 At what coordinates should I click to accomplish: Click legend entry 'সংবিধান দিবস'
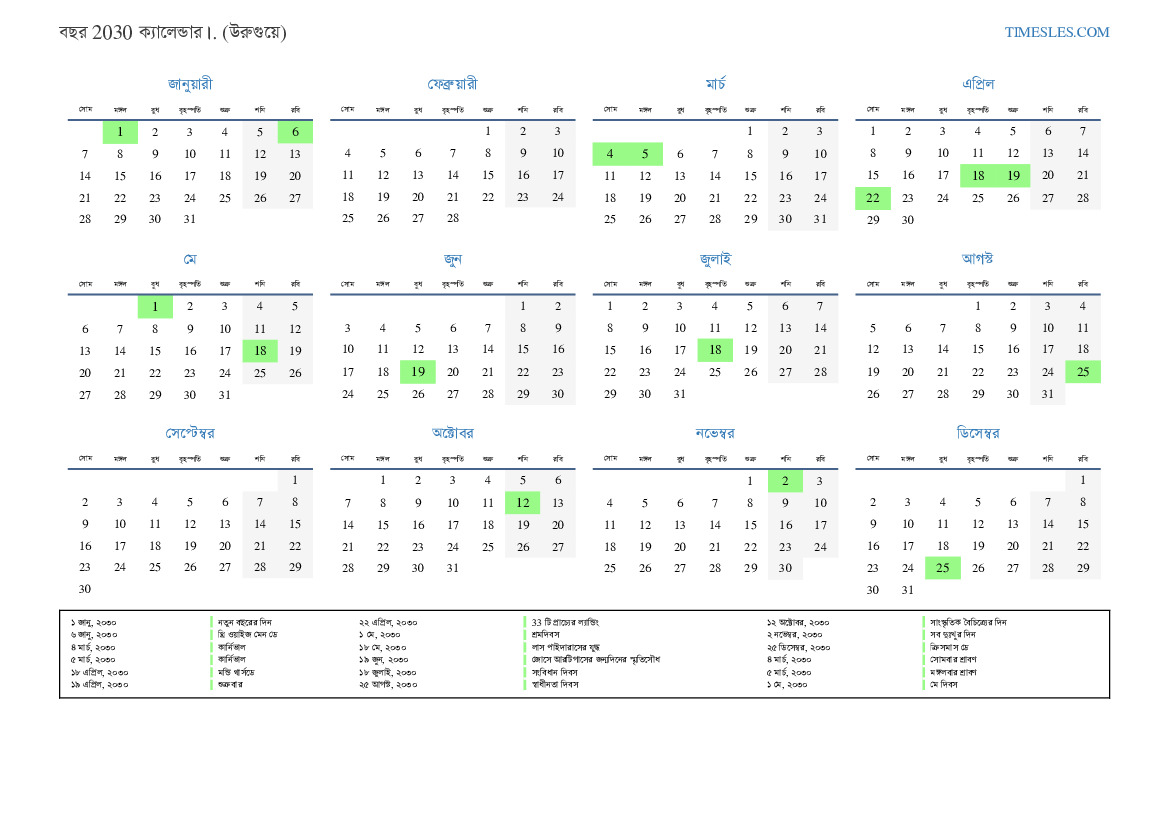click(x=554, y=672)
